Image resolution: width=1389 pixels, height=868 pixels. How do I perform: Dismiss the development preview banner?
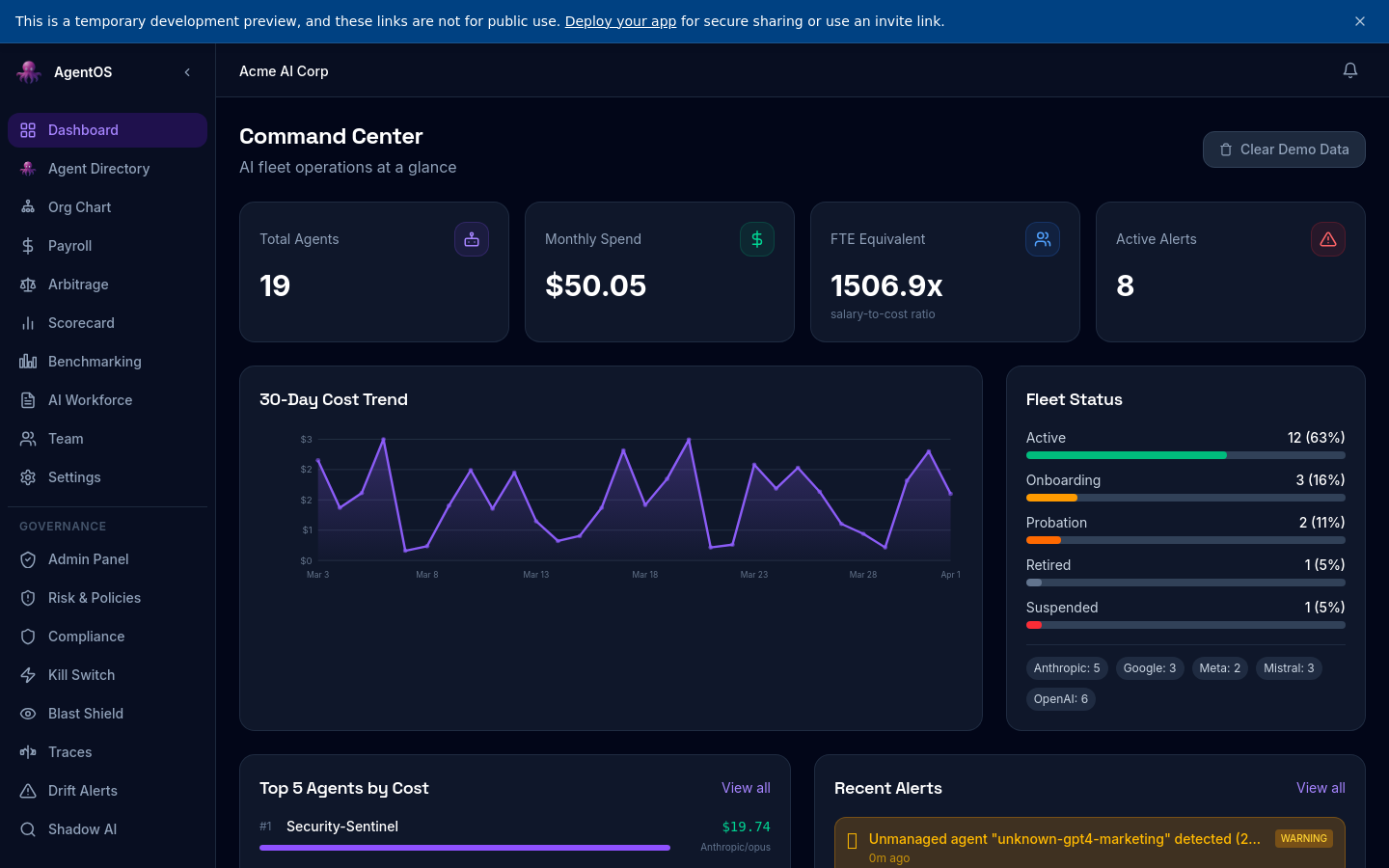pyautogui.click(x=1360, y=21)
